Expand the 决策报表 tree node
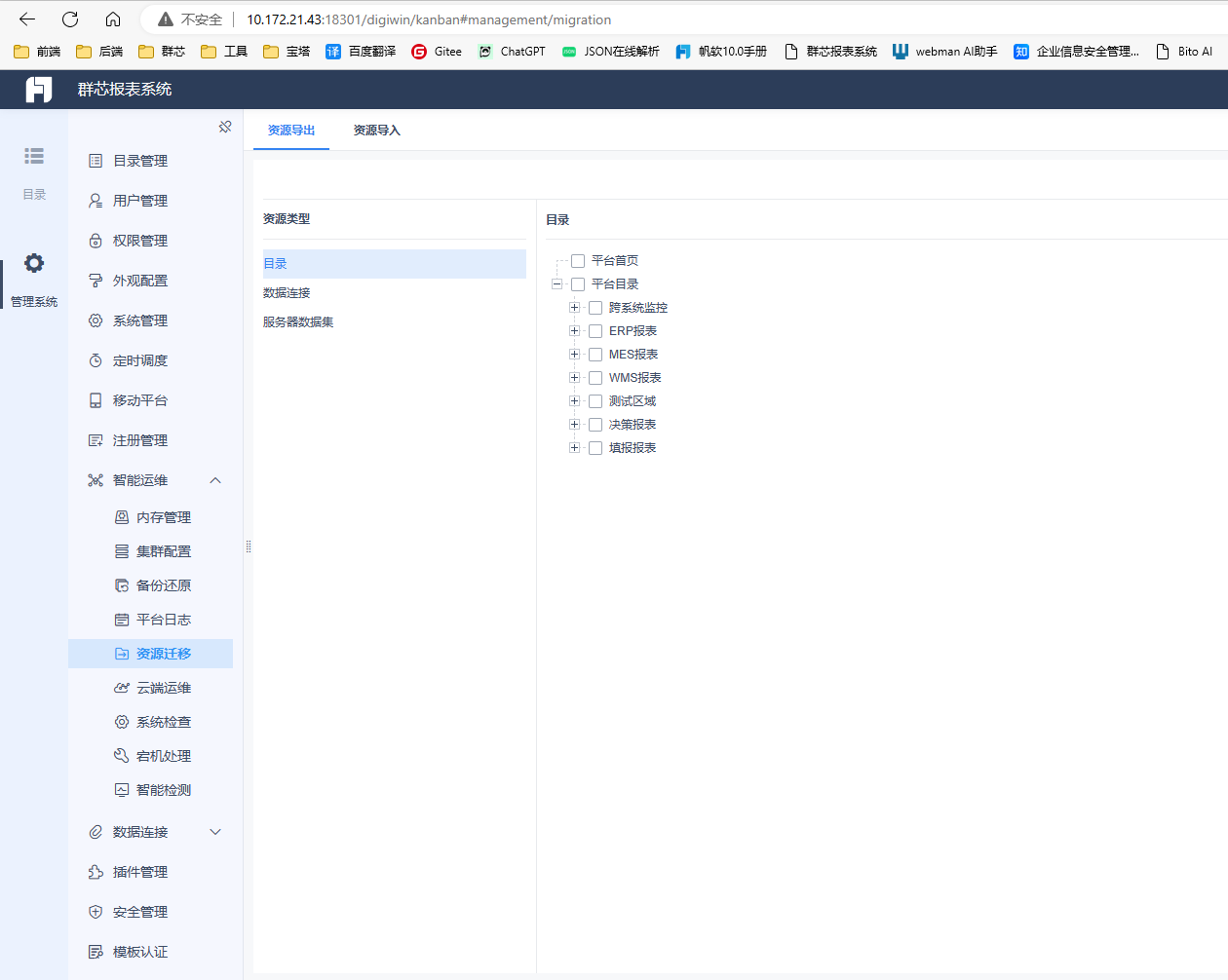 pyautogui.click(x=575, y=425)
